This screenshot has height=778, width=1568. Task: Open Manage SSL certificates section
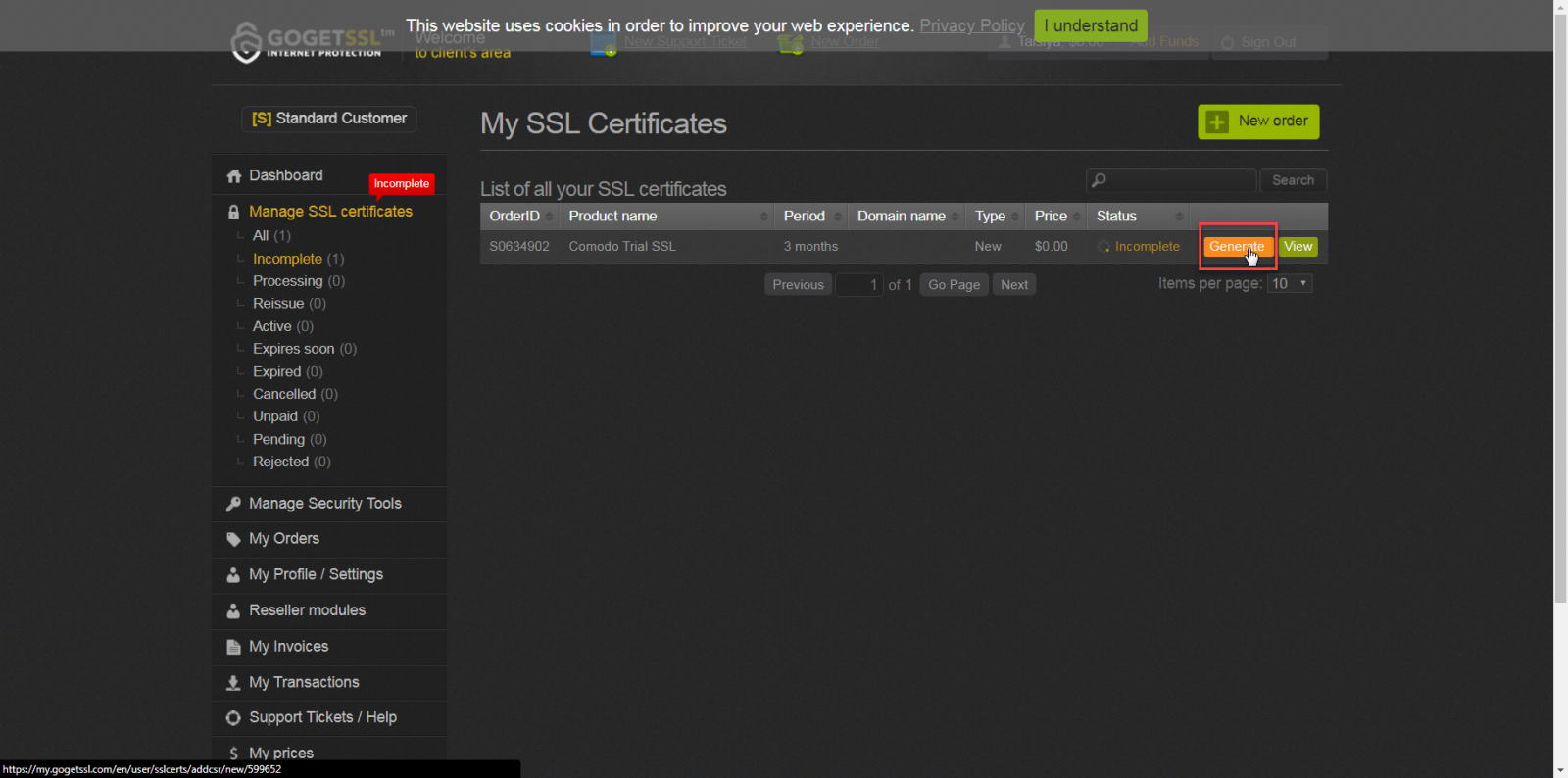[x=330, y=212]
